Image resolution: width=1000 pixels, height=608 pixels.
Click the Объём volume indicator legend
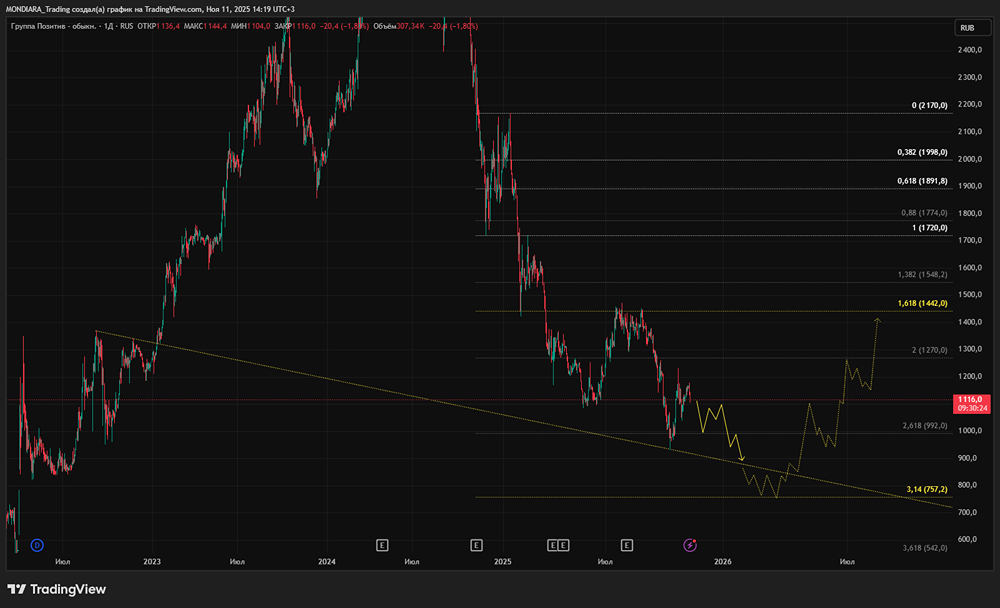pos(385,26)
